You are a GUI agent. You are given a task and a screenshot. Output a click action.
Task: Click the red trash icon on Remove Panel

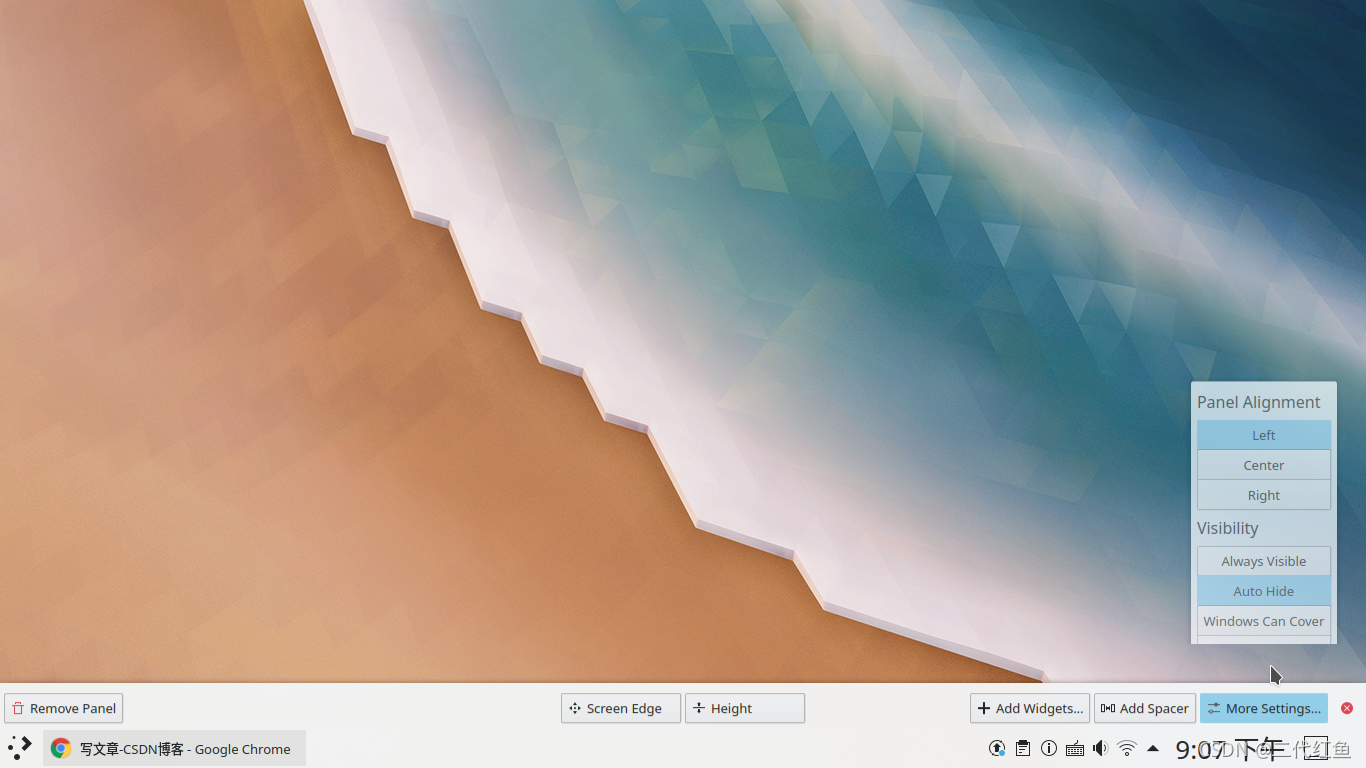[x=18, y=708]
